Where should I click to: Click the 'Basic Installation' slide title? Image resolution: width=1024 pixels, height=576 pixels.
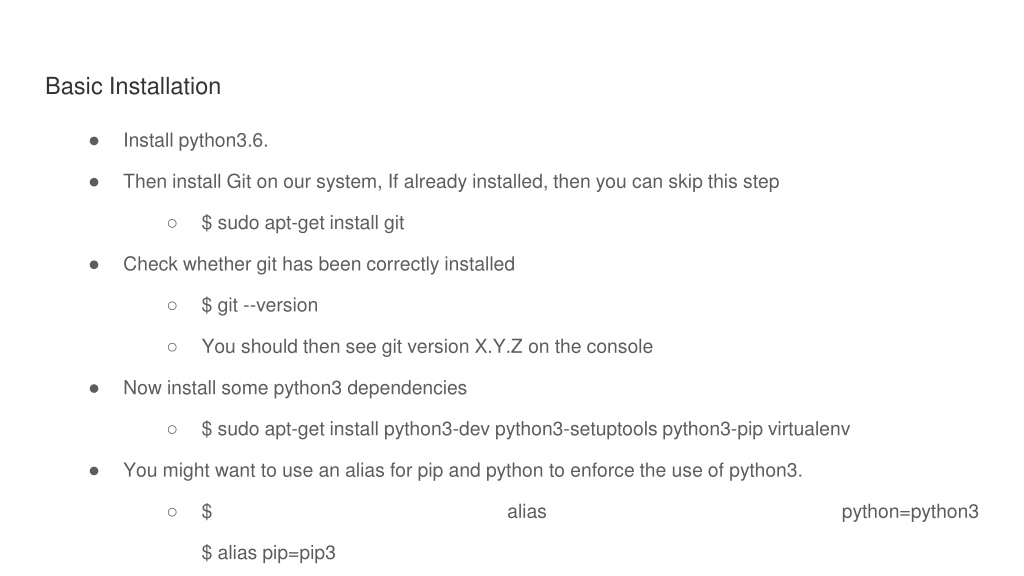(133, 86)
